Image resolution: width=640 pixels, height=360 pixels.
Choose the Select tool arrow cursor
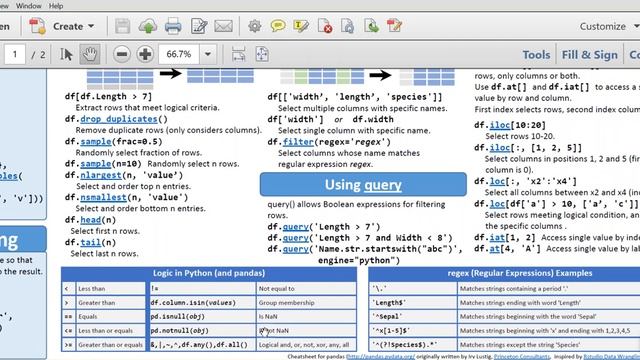point(66,54)
